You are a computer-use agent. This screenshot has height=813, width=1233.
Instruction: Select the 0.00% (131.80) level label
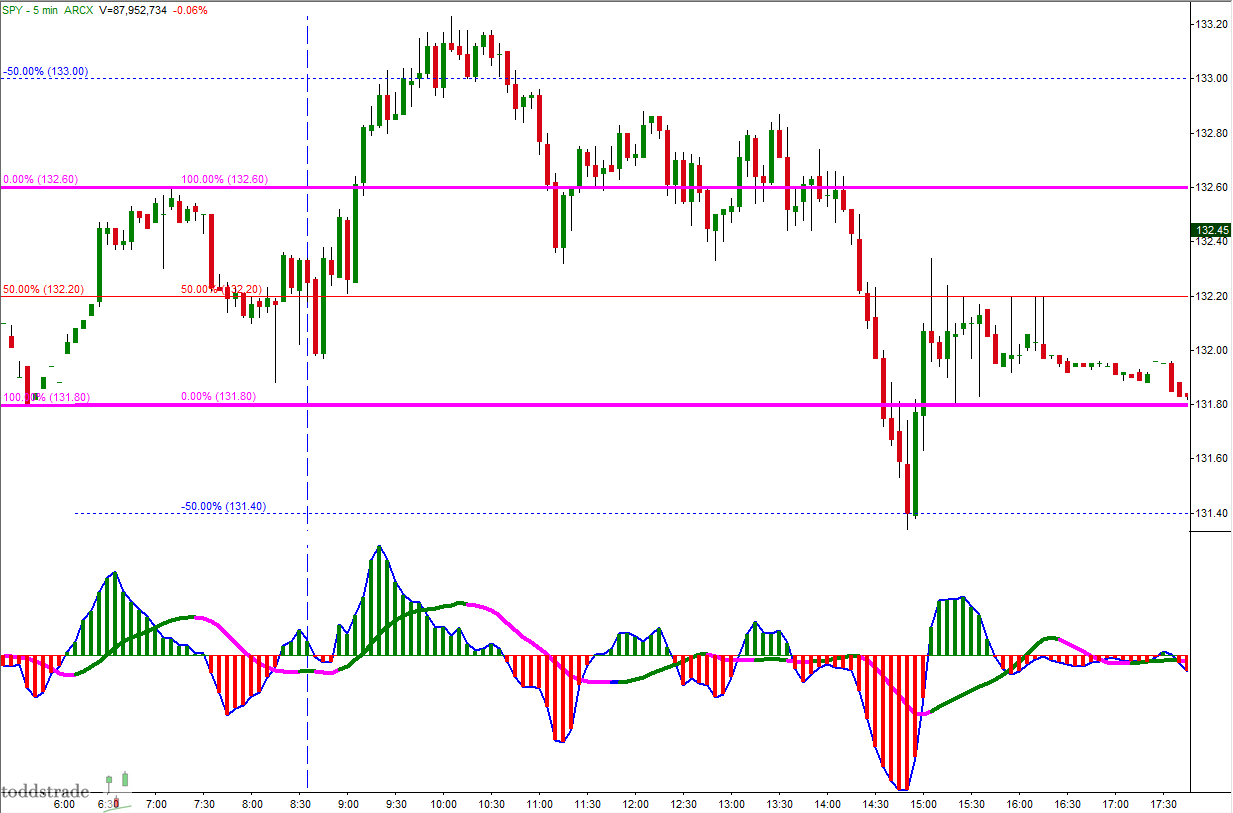(218, 397)
